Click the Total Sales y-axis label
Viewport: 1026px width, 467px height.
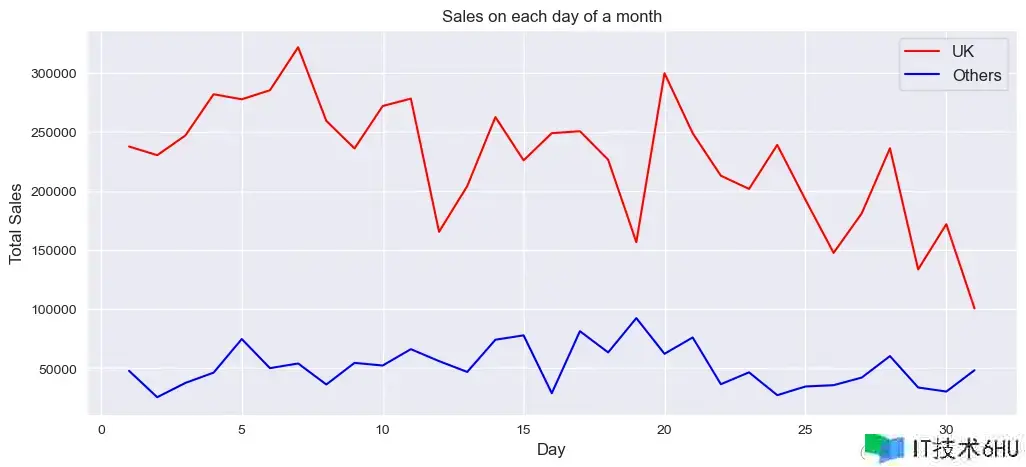(15, 223)
